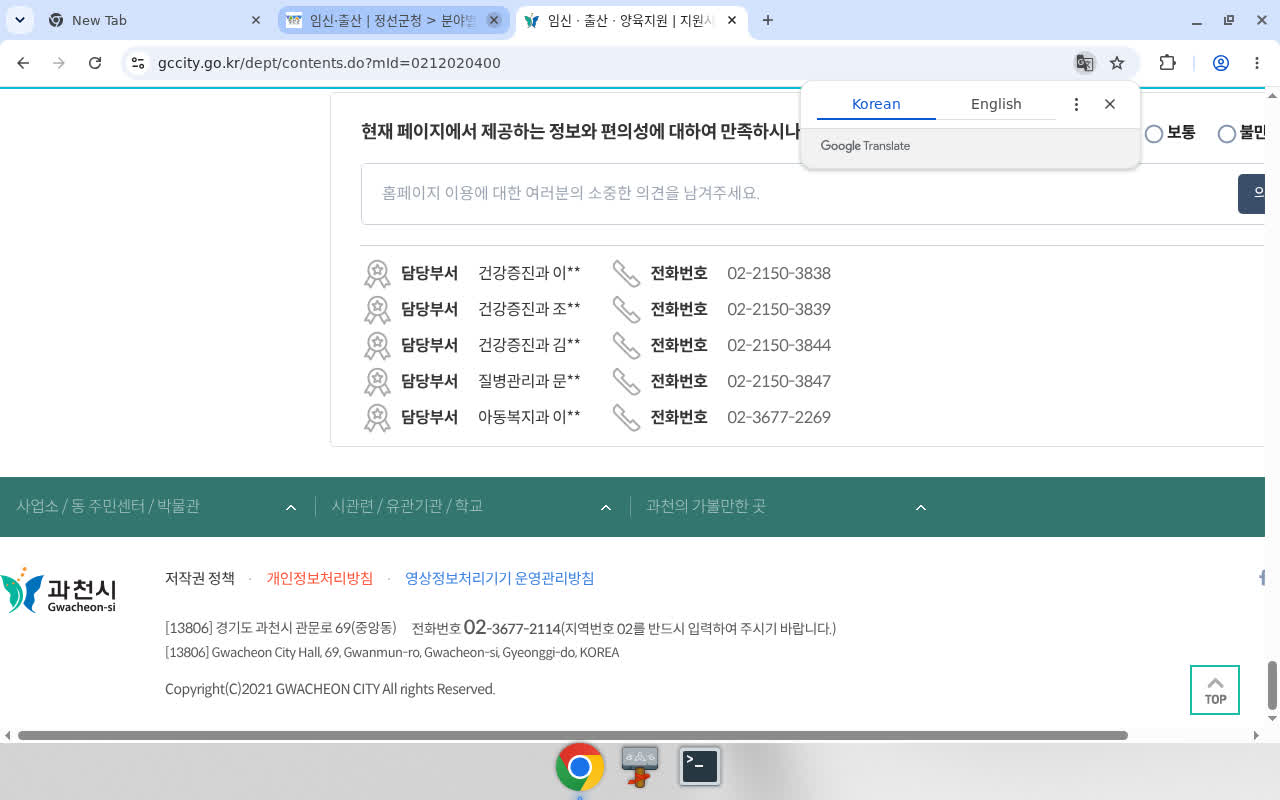
Task: Expand 사업소 / 동 주민센터 / 박물관 footer menu
Action: tap(157, 507)
